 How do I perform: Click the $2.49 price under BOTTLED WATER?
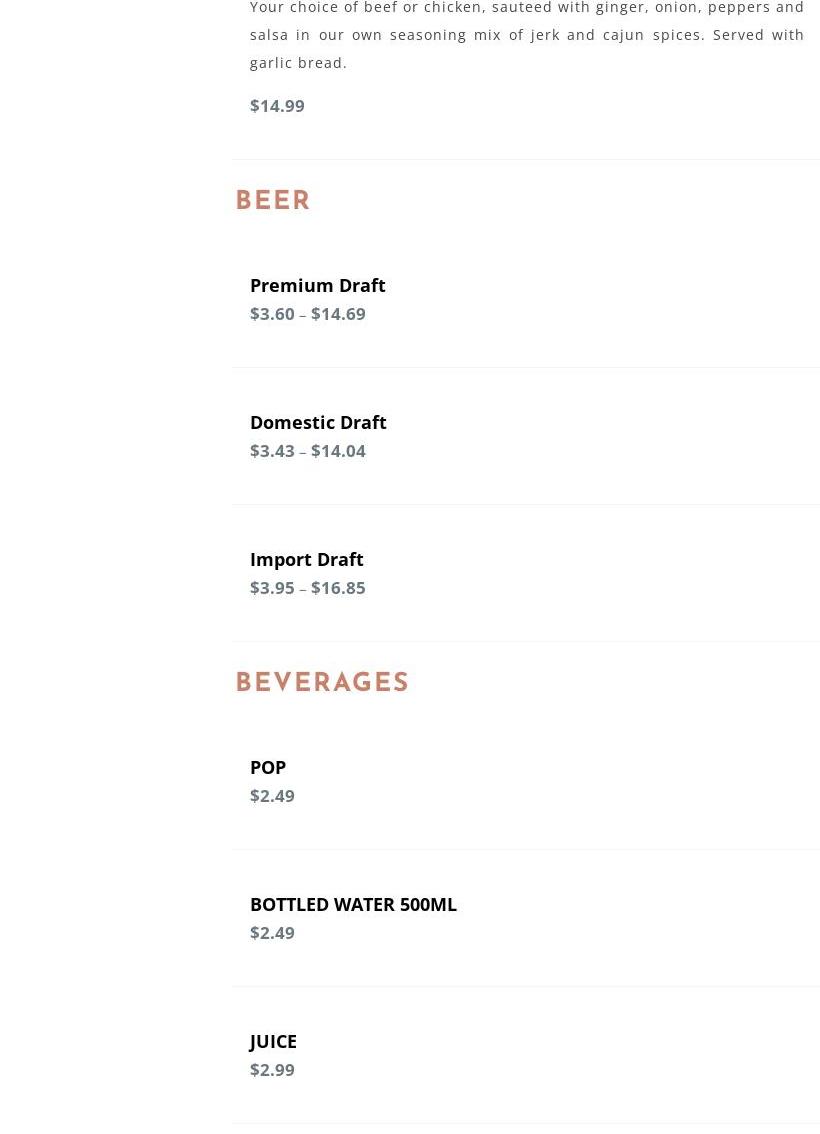click(x=272, y=932)
